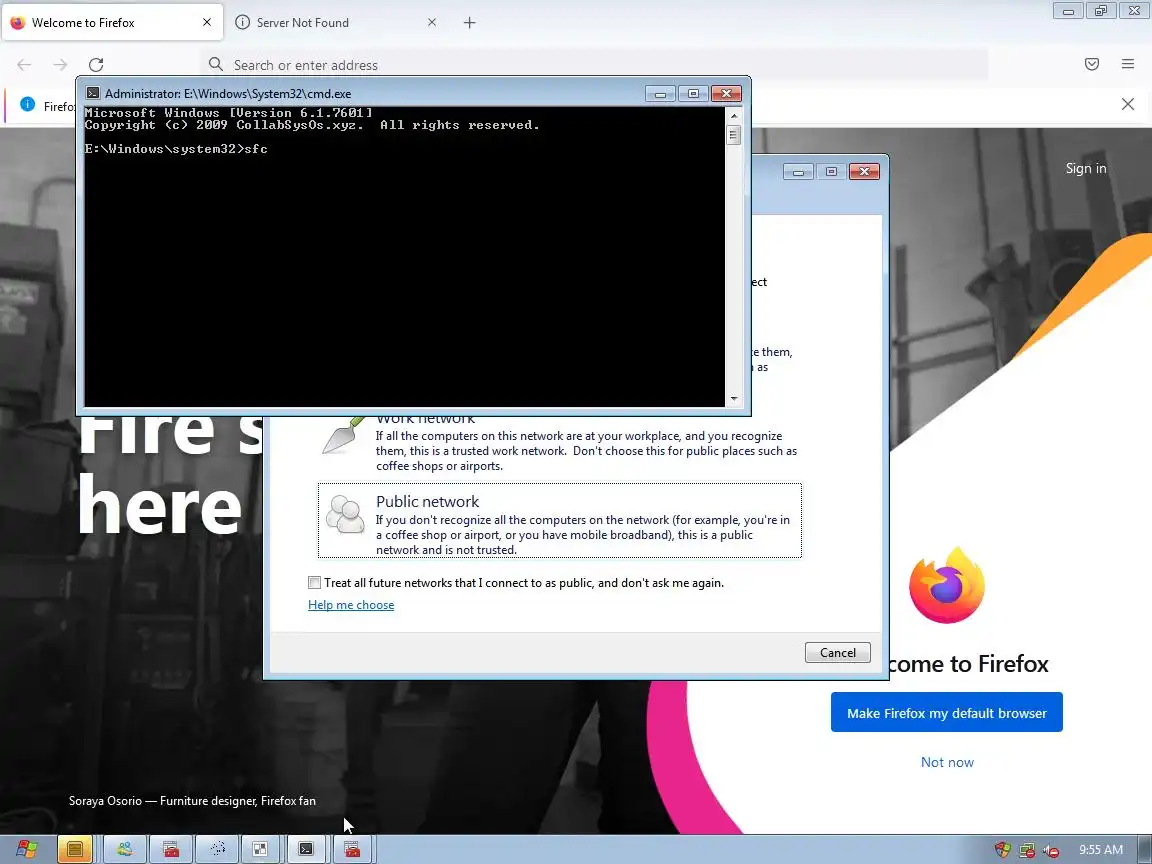Go back using Firefox back arrow

point(24,65)
